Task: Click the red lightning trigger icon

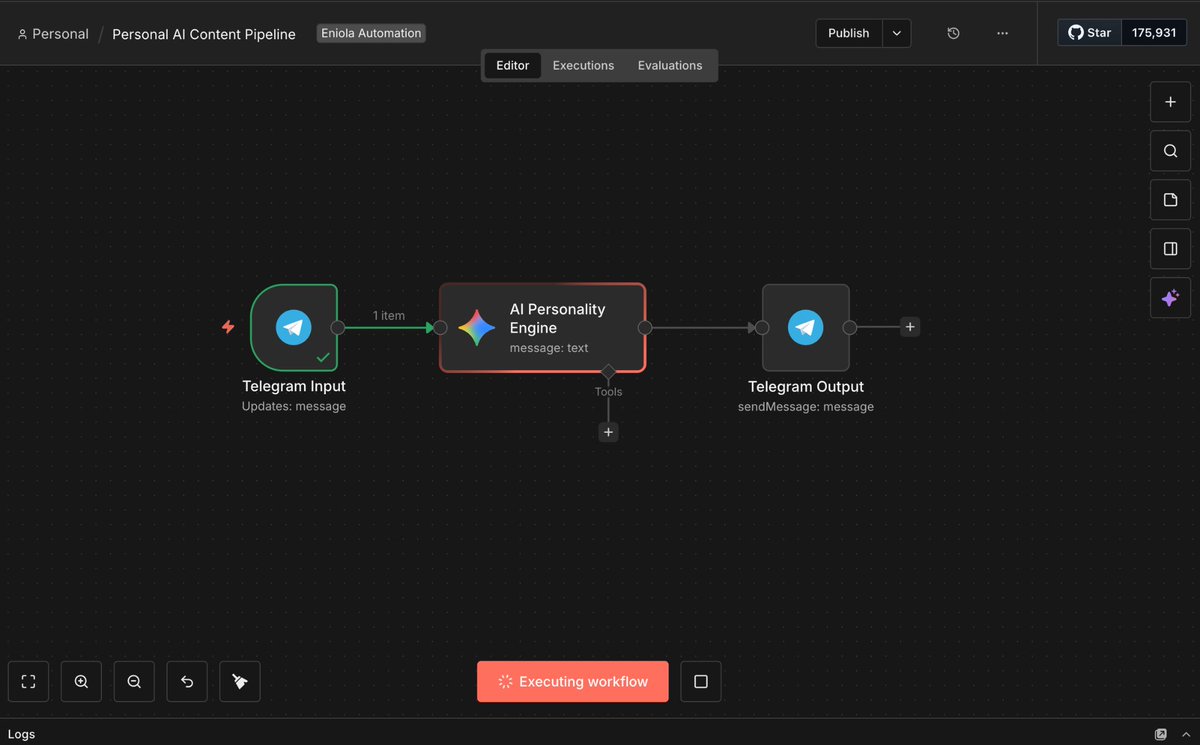Action: pyautogui.click(x=228, y=327)
